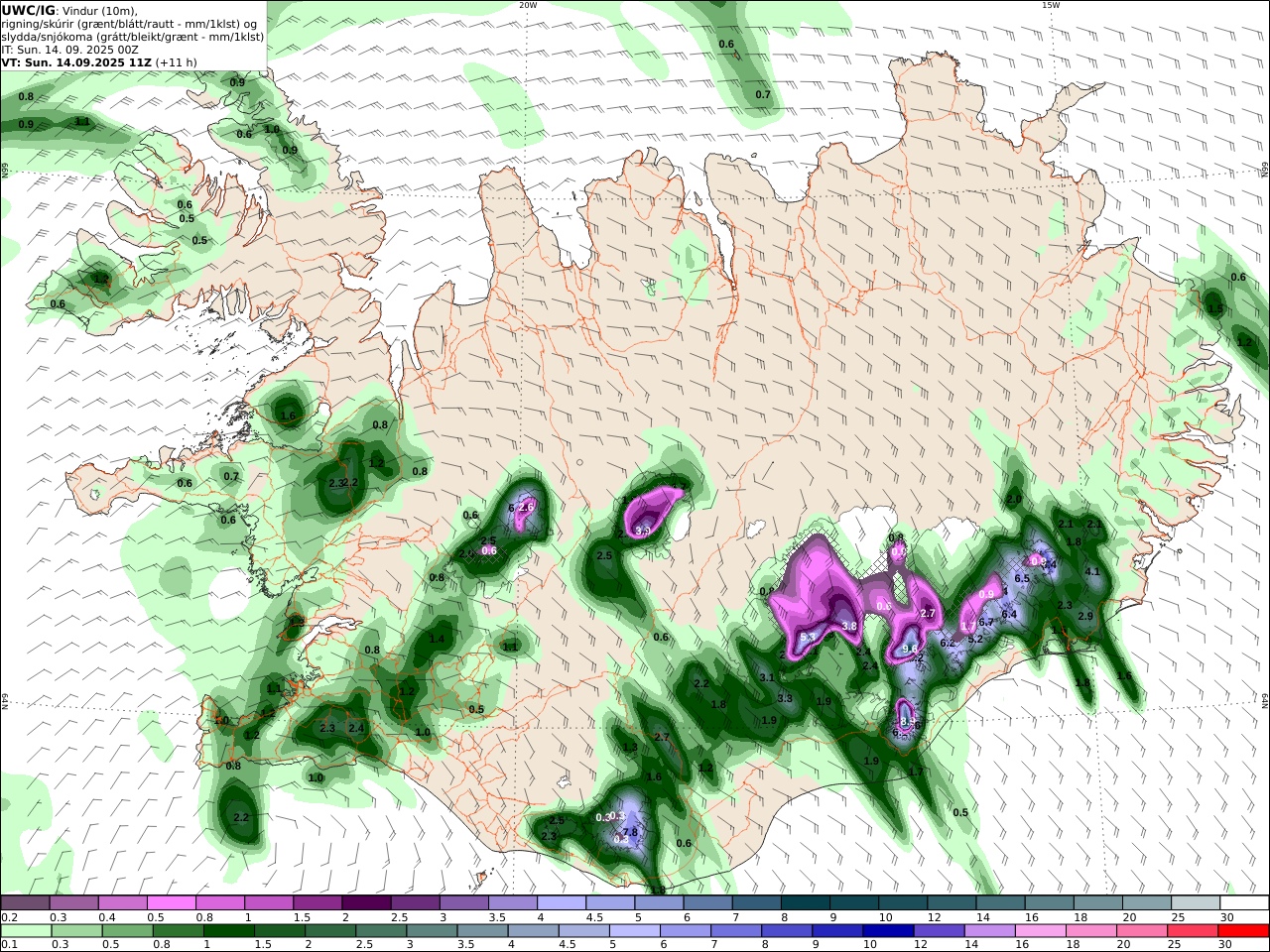Pick the light purple 14 rain scale swatch
Viewport: 1270px width, 952px height.
(990, 931)
